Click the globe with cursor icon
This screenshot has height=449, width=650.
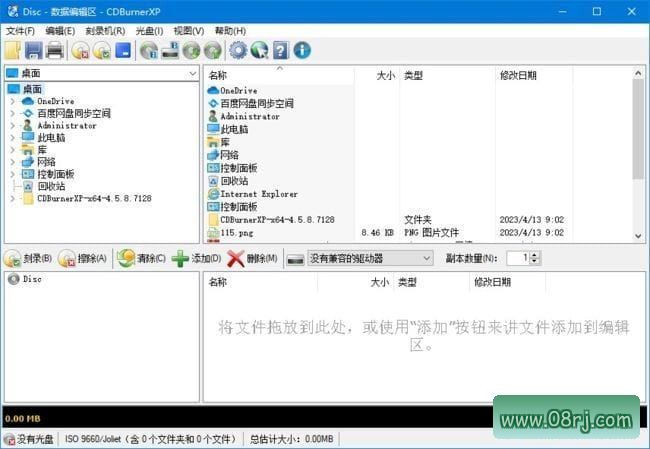(260, 51)
